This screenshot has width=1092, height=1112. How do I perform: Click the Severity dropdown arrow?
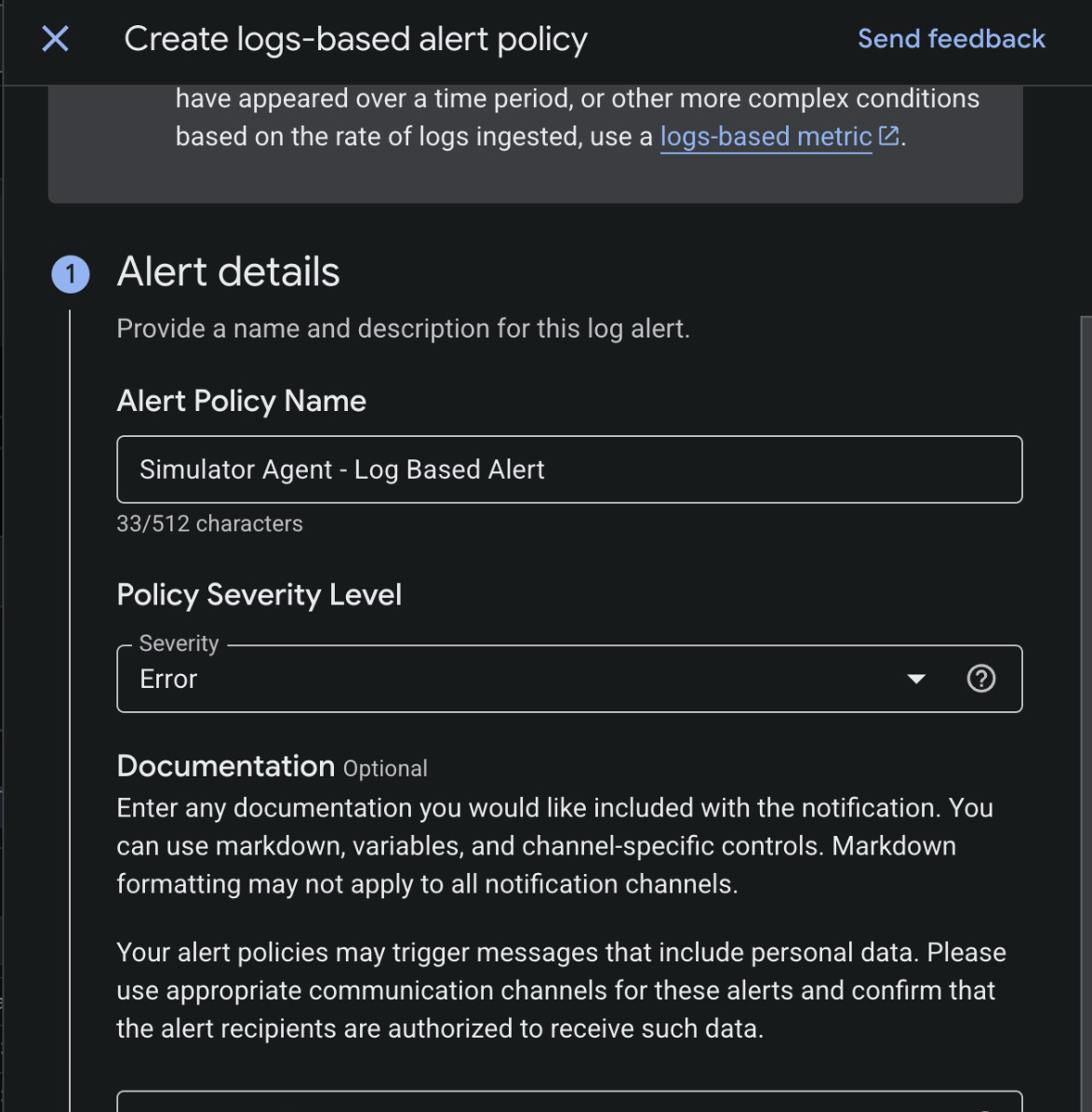click(916, 679)
